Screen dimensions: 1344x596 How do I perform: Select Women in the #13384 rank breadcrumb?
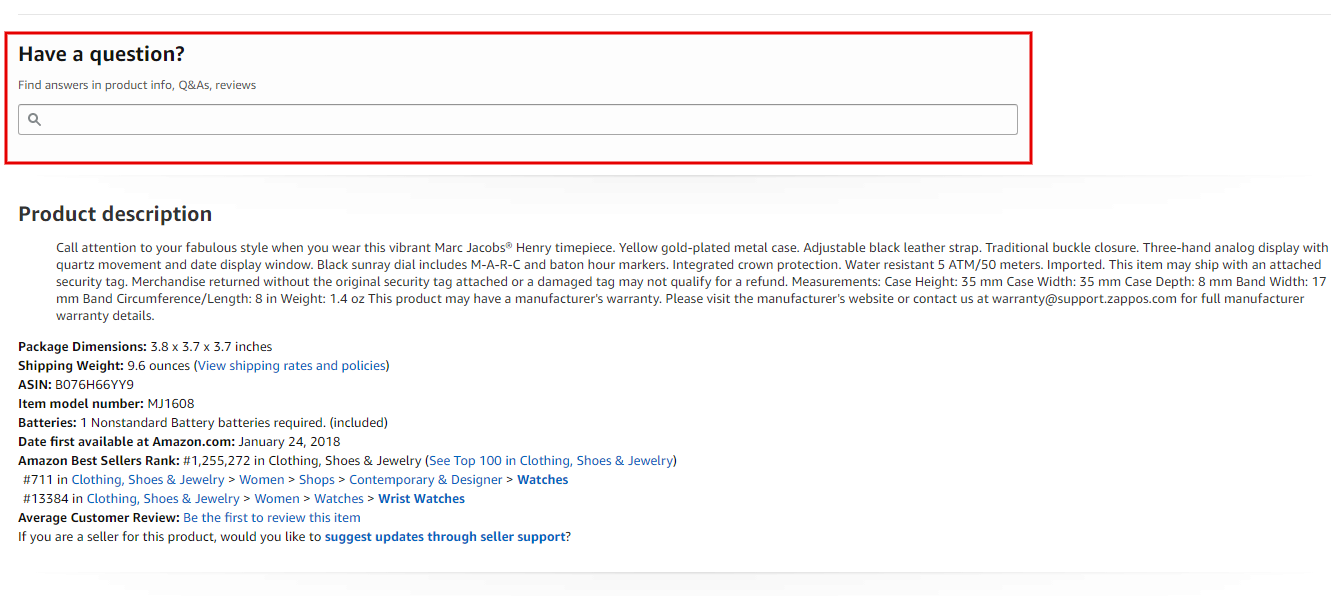(277, 499)
